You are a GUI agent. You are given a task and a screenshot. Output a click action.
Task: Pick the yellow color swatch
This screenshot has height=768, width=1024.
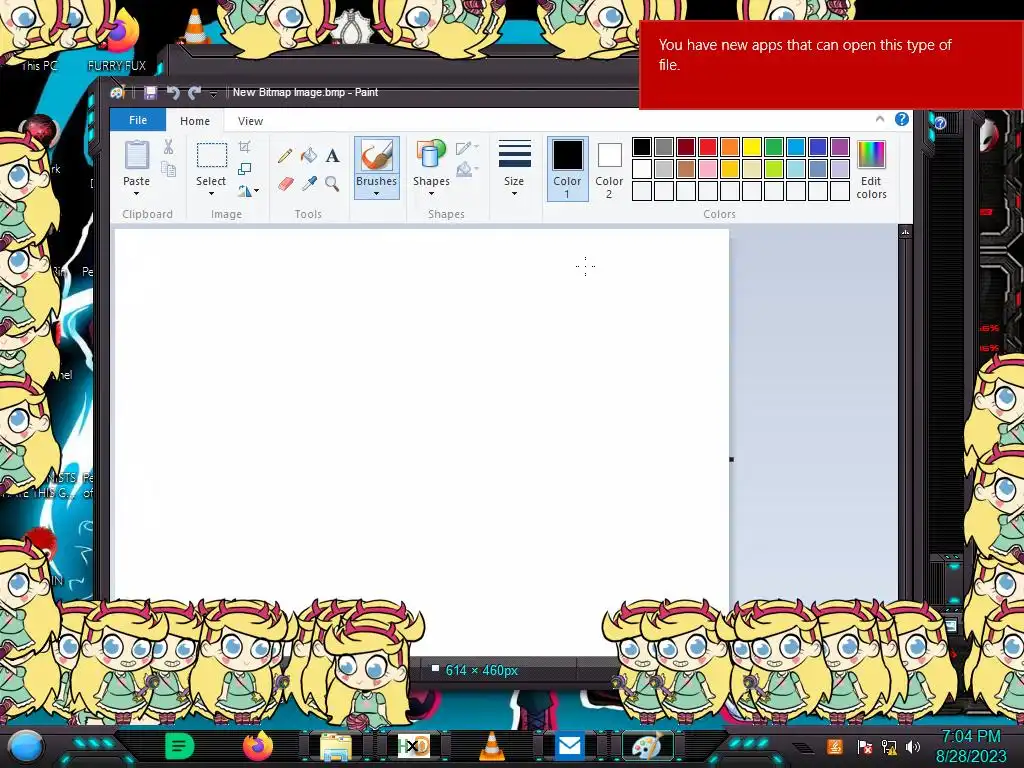click(752, 147)
